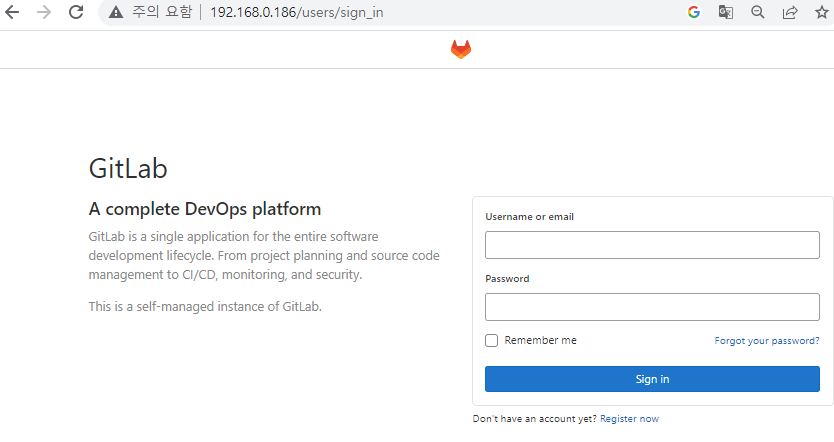
Task: Click the 'Remember me' label text
Action: (x=540, y=340)
